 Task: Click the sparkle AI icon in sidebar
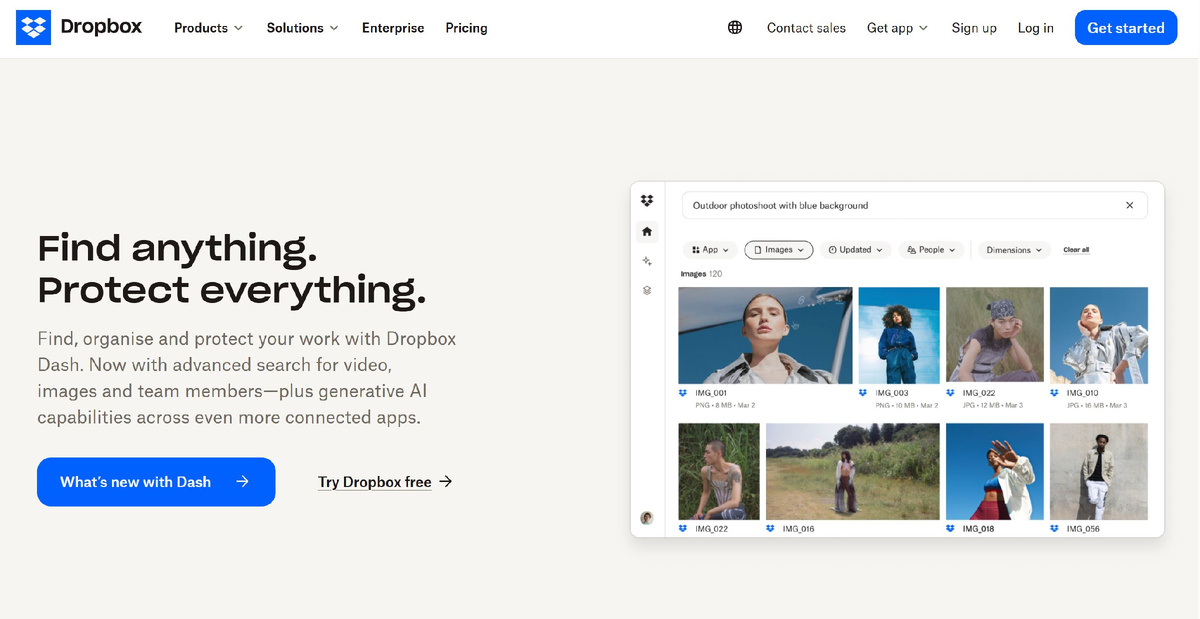point(647,261)
